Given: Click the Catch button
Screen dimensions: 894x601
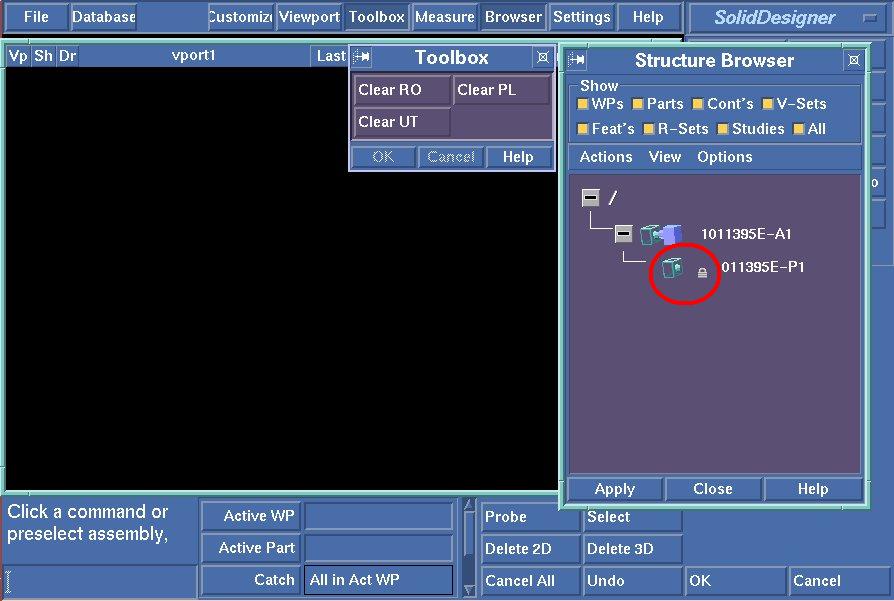Looking at the screenshot, I should click(251, 580).
